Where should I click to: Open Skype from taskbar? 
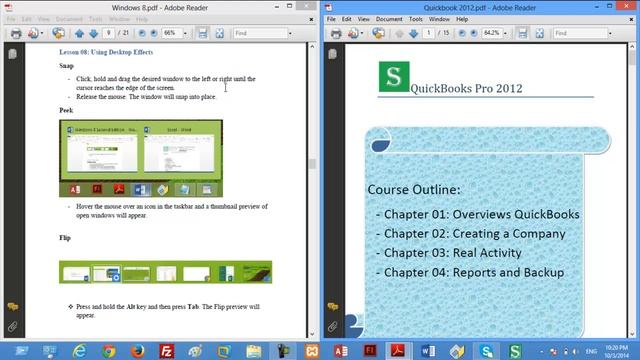click(x=486, y=351)
